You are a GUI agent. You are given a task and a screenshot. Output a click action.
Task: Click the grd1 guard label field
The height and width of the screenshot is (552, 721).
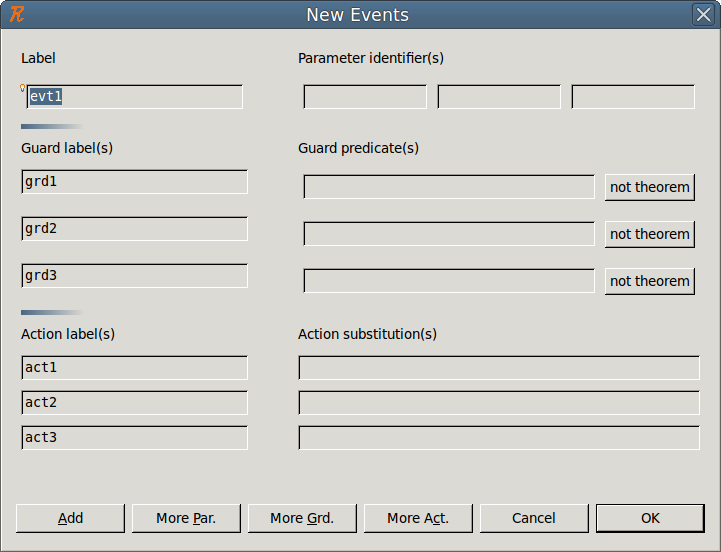click(x=134, y=182)
